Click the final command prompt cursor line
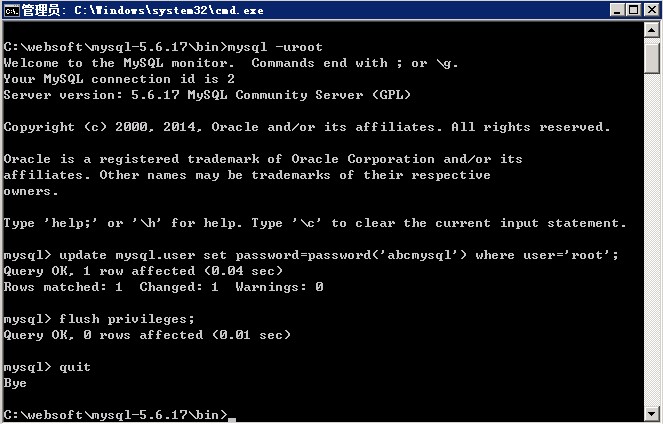Screen dimensions: 663x424 point(118,414)
